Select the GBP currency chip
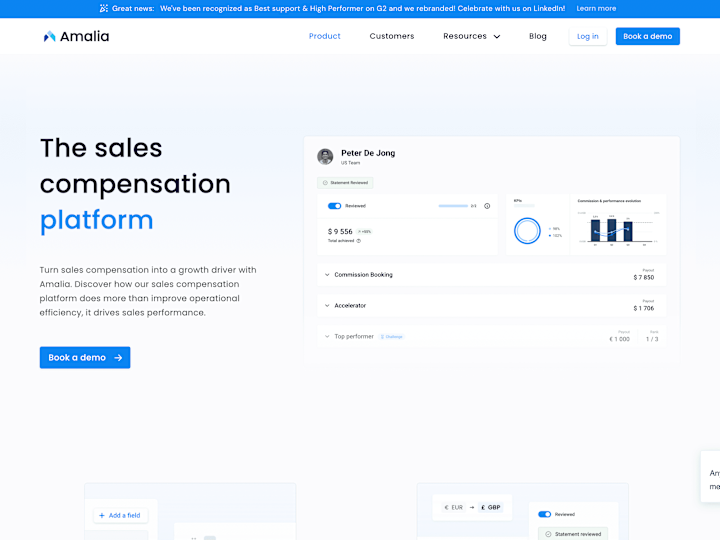 [490, 507]
